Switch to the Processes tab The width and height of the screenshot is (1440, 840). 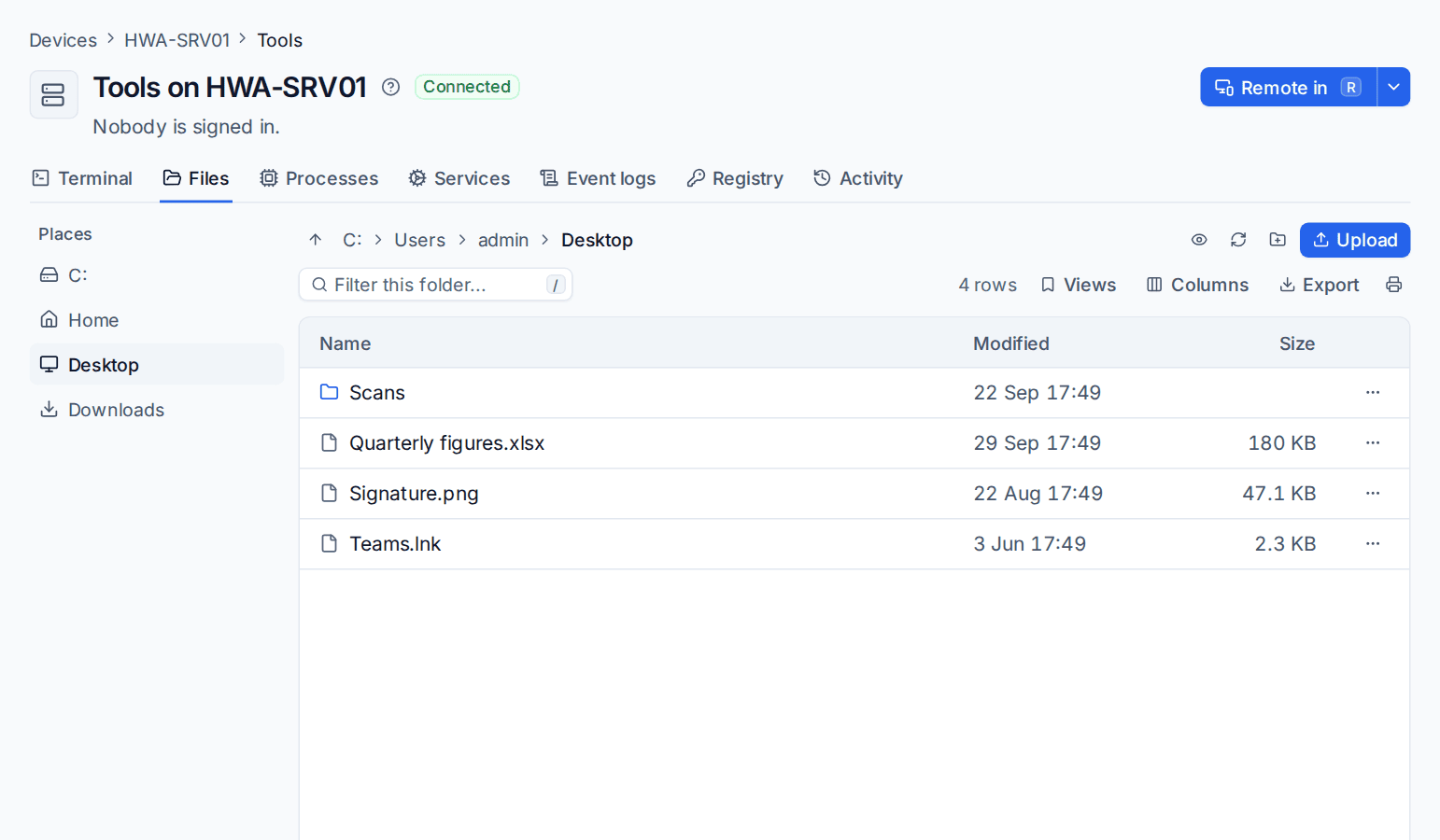pyautogui.click(x=319, y=178)
